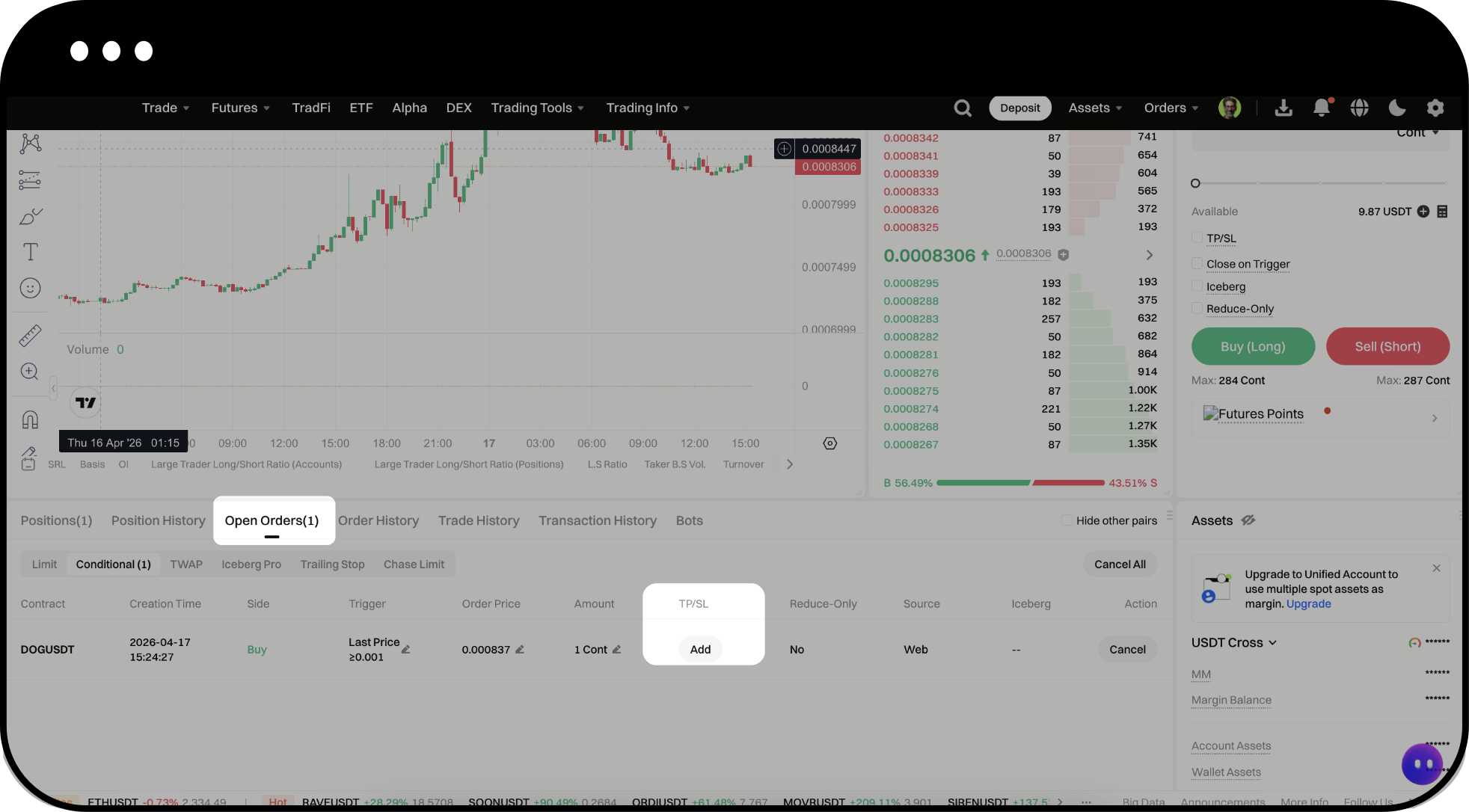Screen dimensions: 1469x812
Task: Select the text drawing tool in chart sidebar
Action: [30, 252]
